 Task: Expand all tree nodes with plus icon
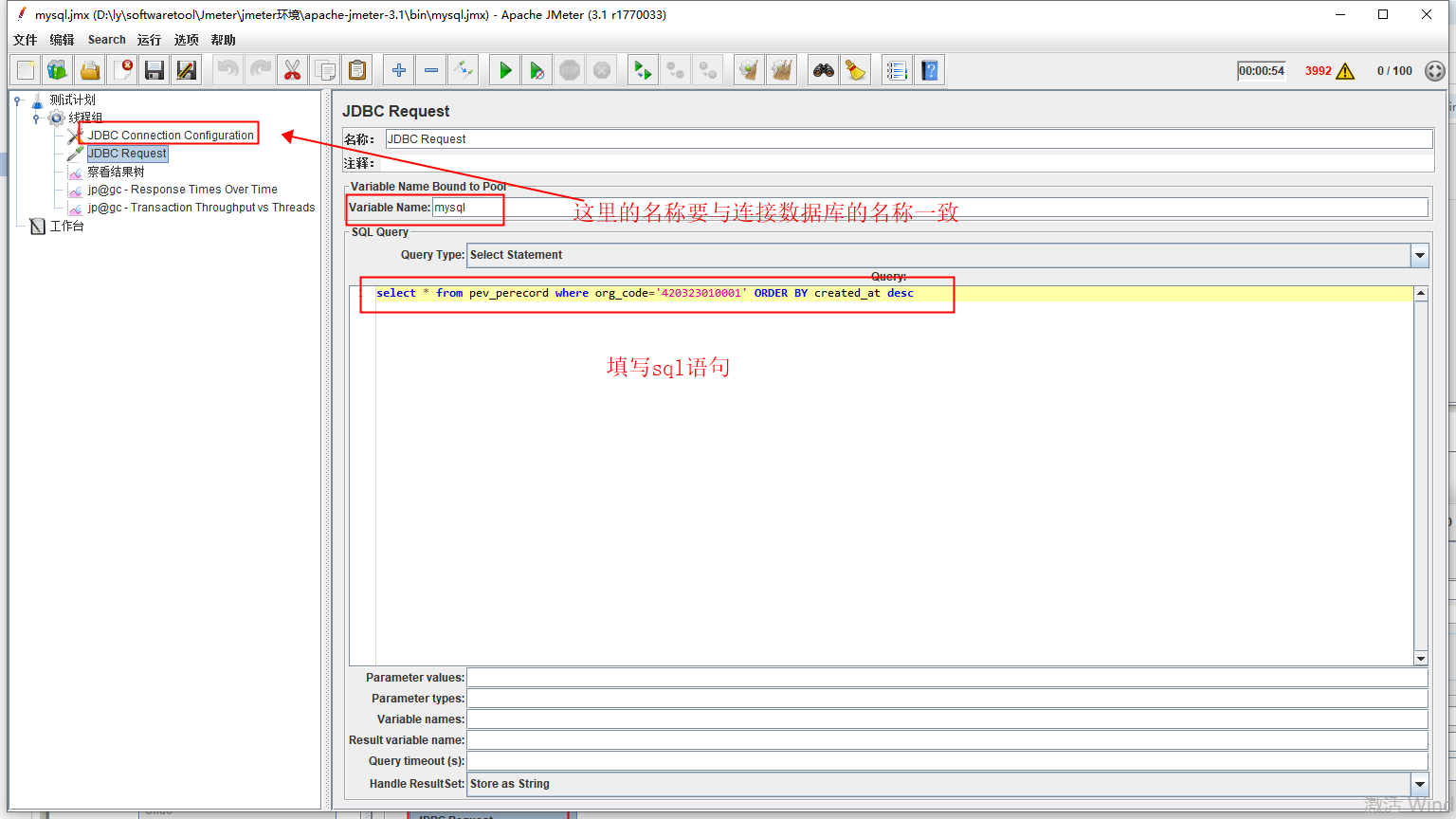[x=399, y=70]
